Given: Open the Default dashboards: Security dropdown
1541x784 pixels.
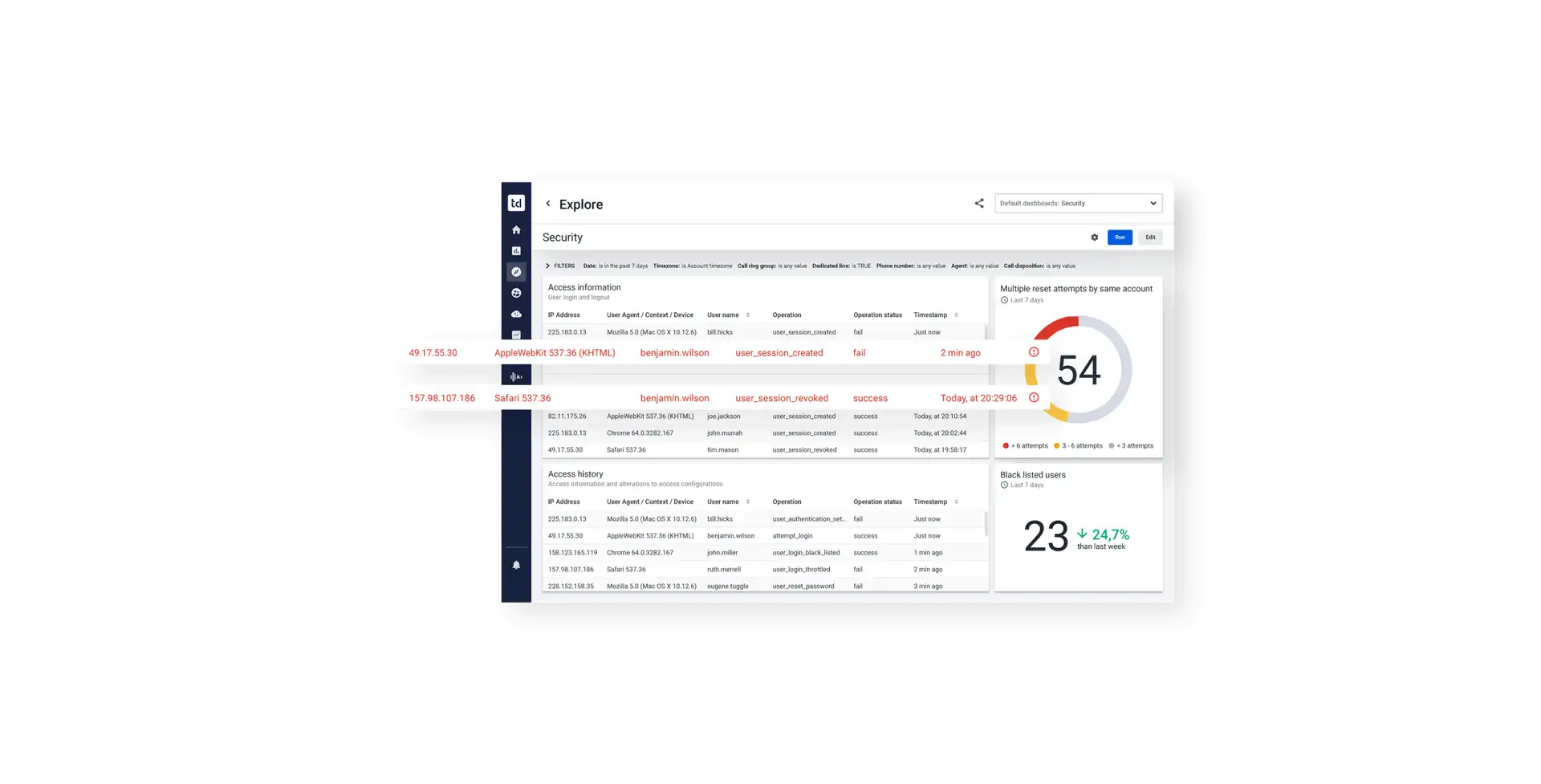Looking at the screenshot, I should (1078, 204).
